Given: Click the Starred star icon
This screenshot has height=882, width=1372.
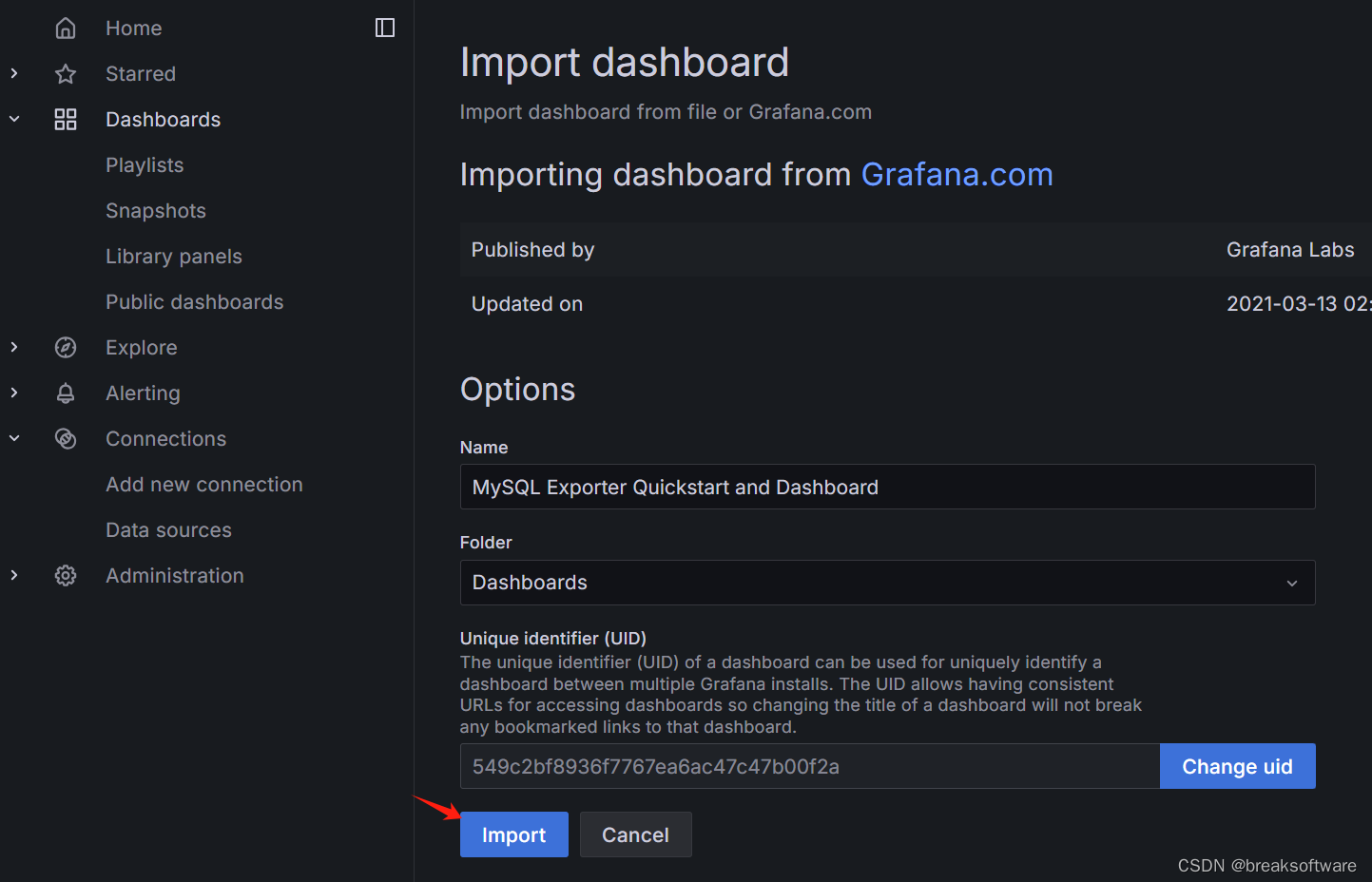Looking at the screenshot, I should point(66,74).
